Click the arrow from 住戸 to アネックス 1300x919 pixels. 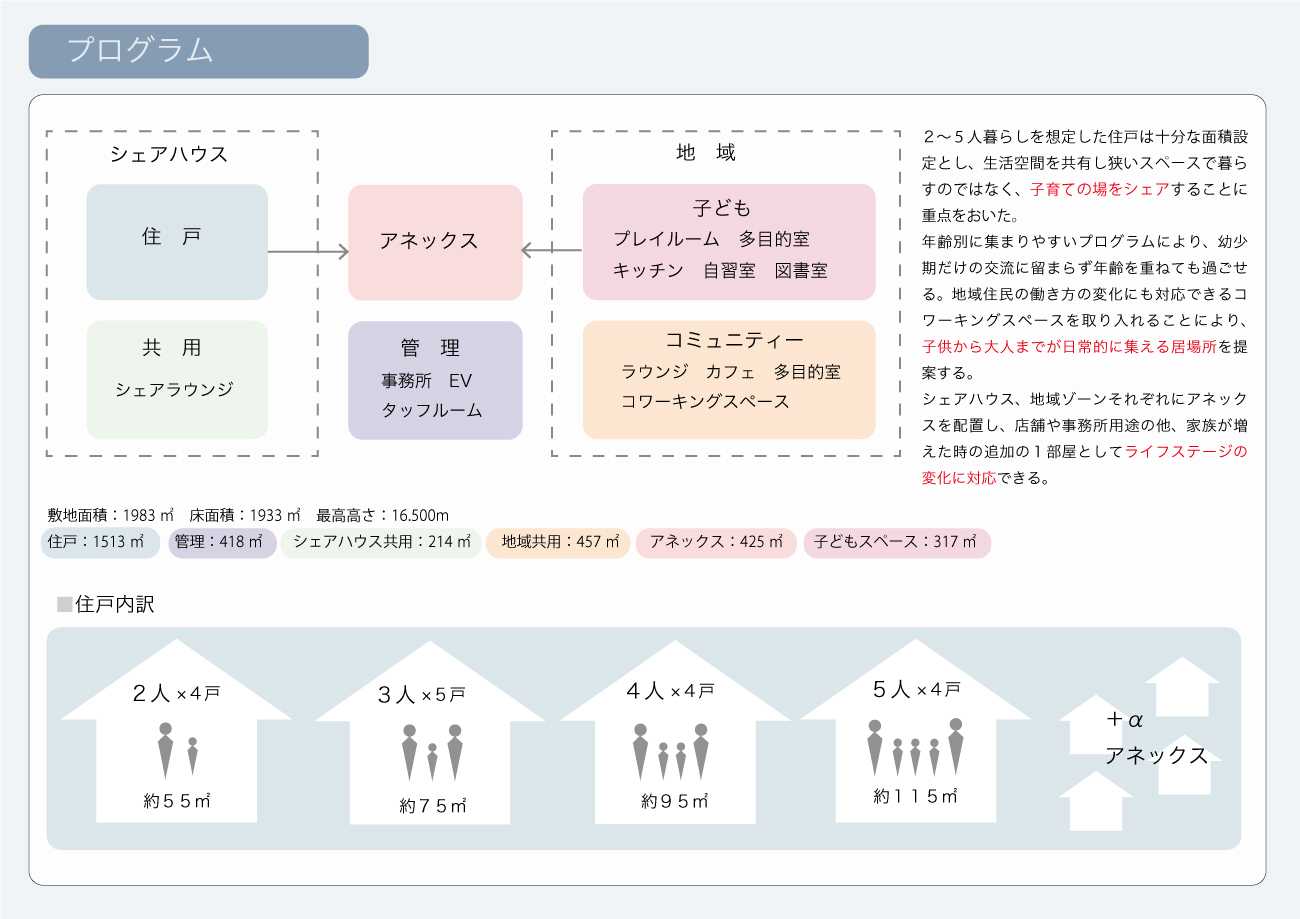(308, 251)
